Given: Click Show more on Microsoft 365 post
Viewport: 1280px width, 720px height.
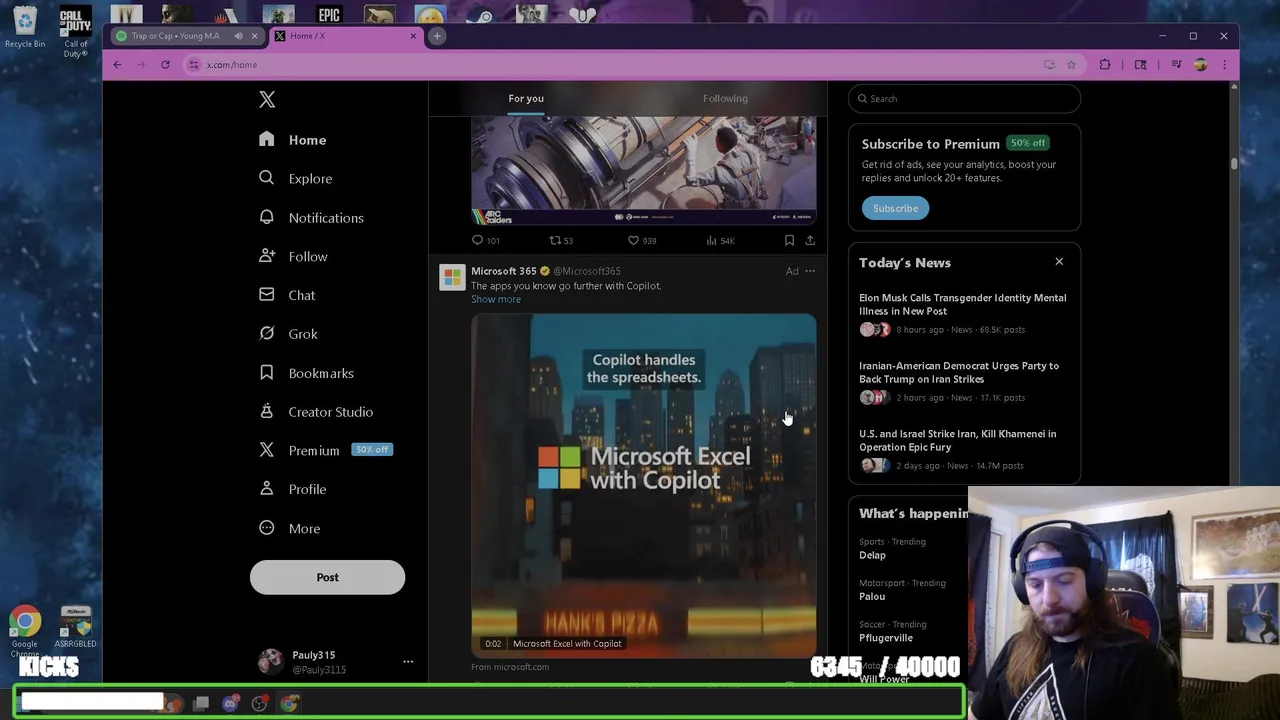Looking at the screenshot, I should coord(496,299).
